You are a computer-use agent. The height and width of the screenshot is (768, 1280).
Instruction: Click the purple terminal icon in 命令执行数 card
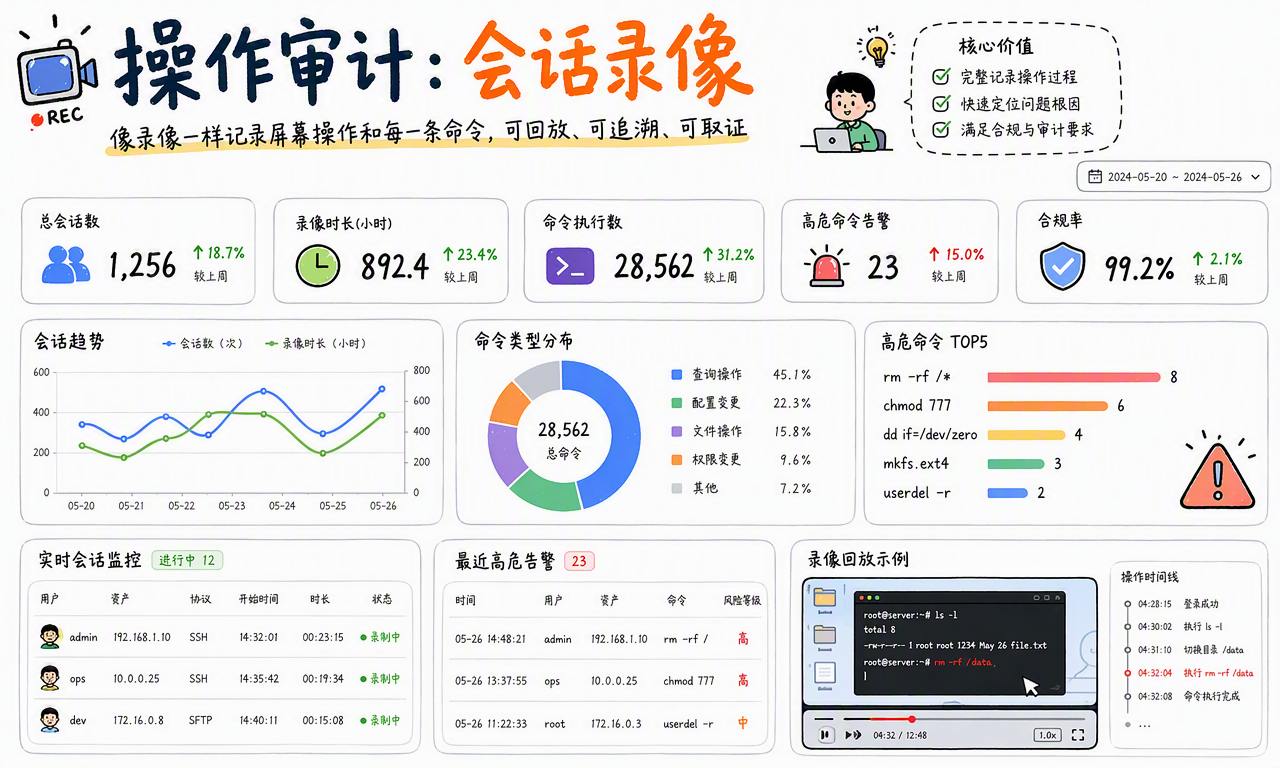coord(570,265)
